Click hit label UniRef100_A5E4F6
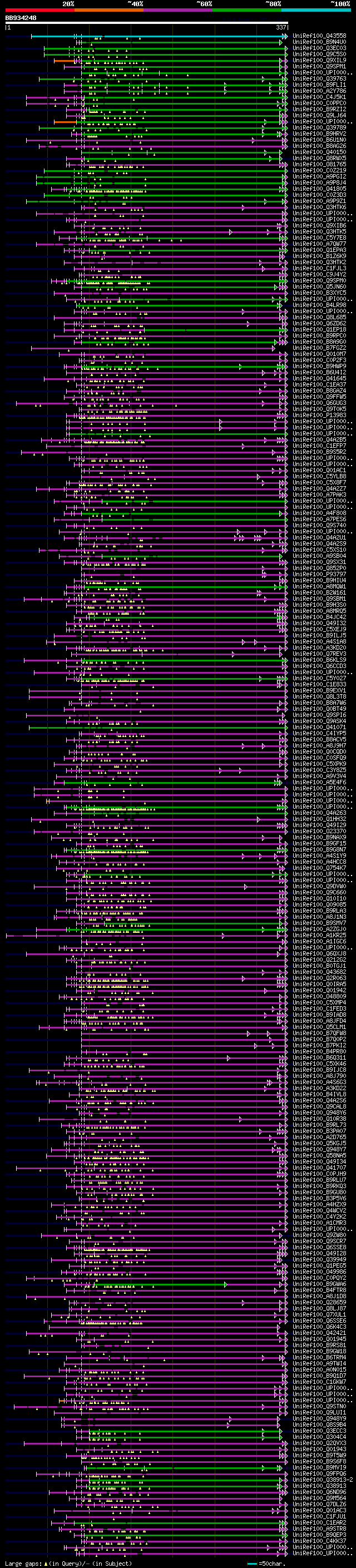356x1568 pixels. pyautogui.click(x=319, y=782)
